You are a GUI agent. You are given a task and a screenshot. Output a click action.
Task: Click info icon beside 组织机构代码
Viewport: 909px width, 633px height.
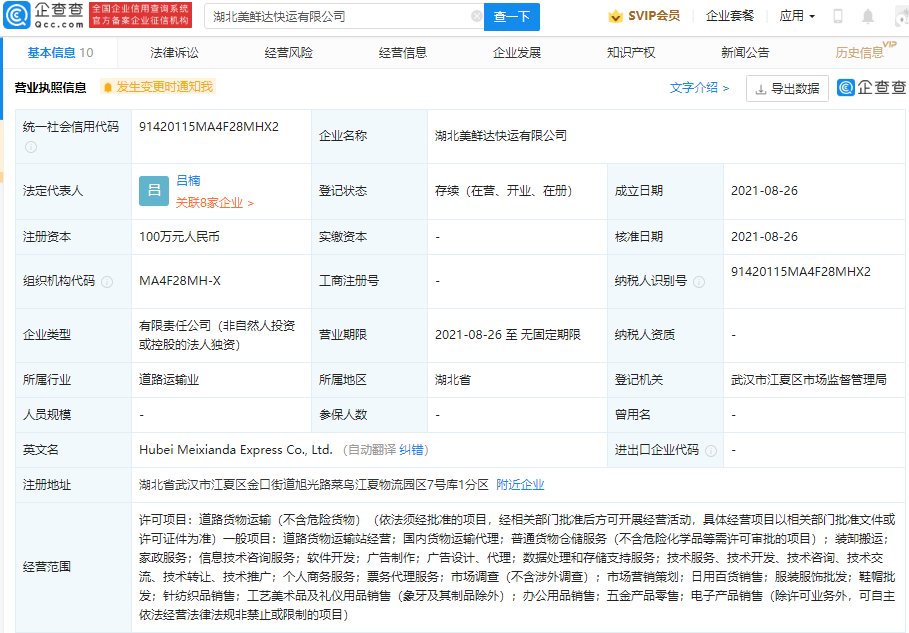tap(107, 282)
